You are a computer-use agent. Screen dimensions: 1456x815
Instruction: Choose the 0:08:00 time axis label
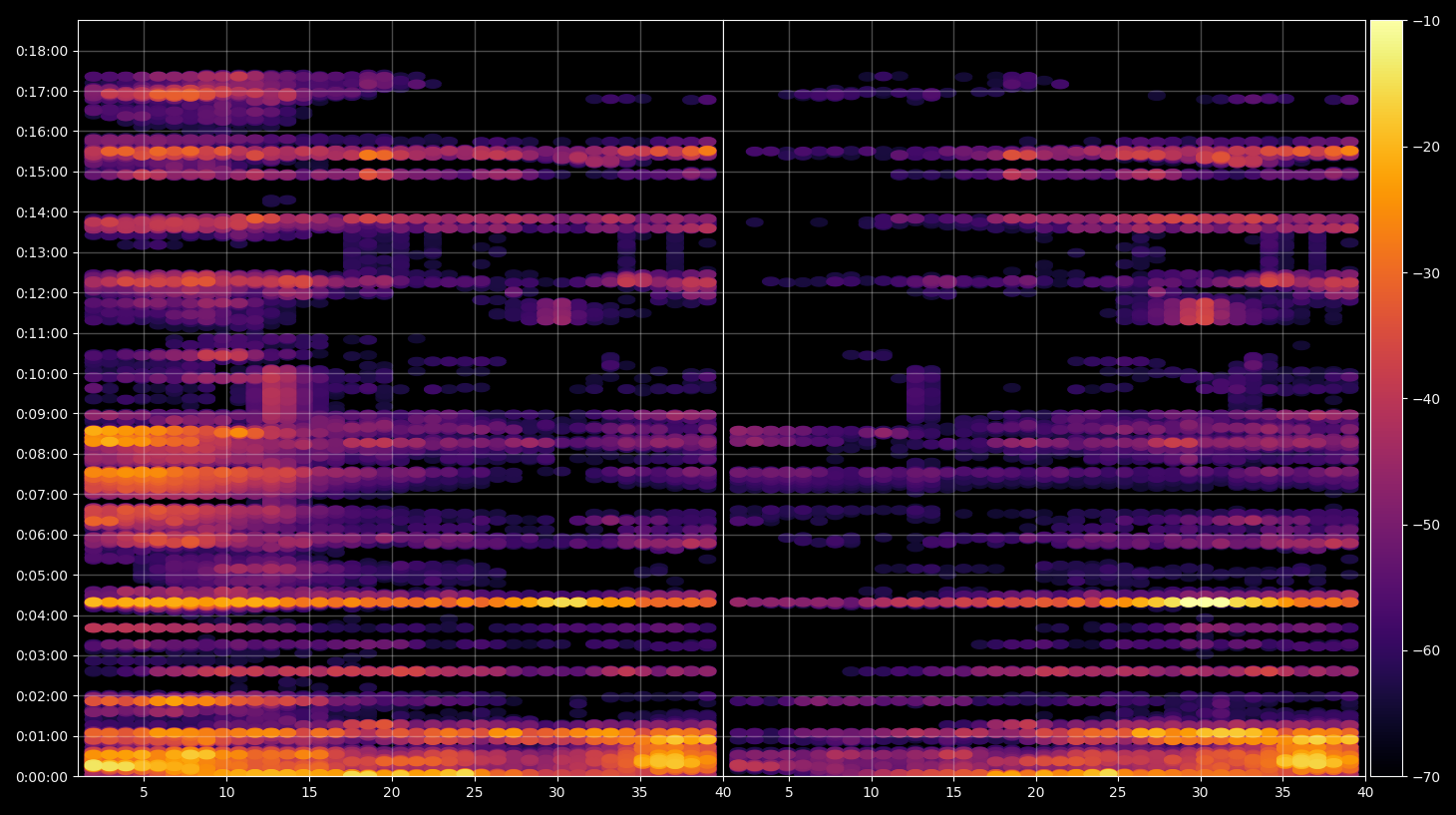click(x=42, y=455)
